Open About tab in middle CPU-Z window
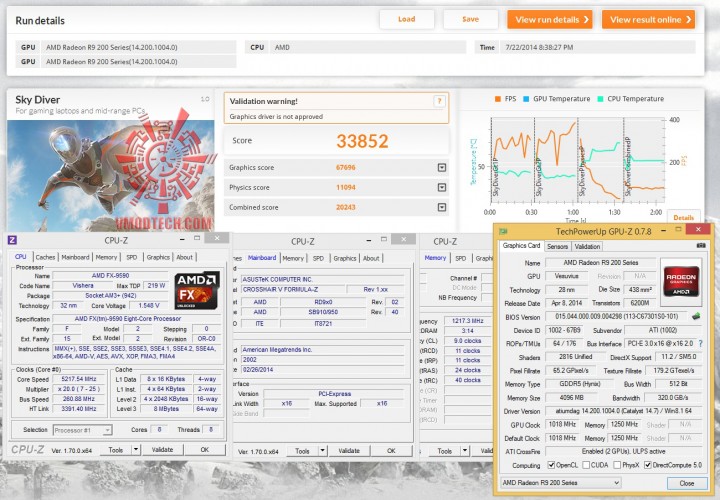 point(371,258)
